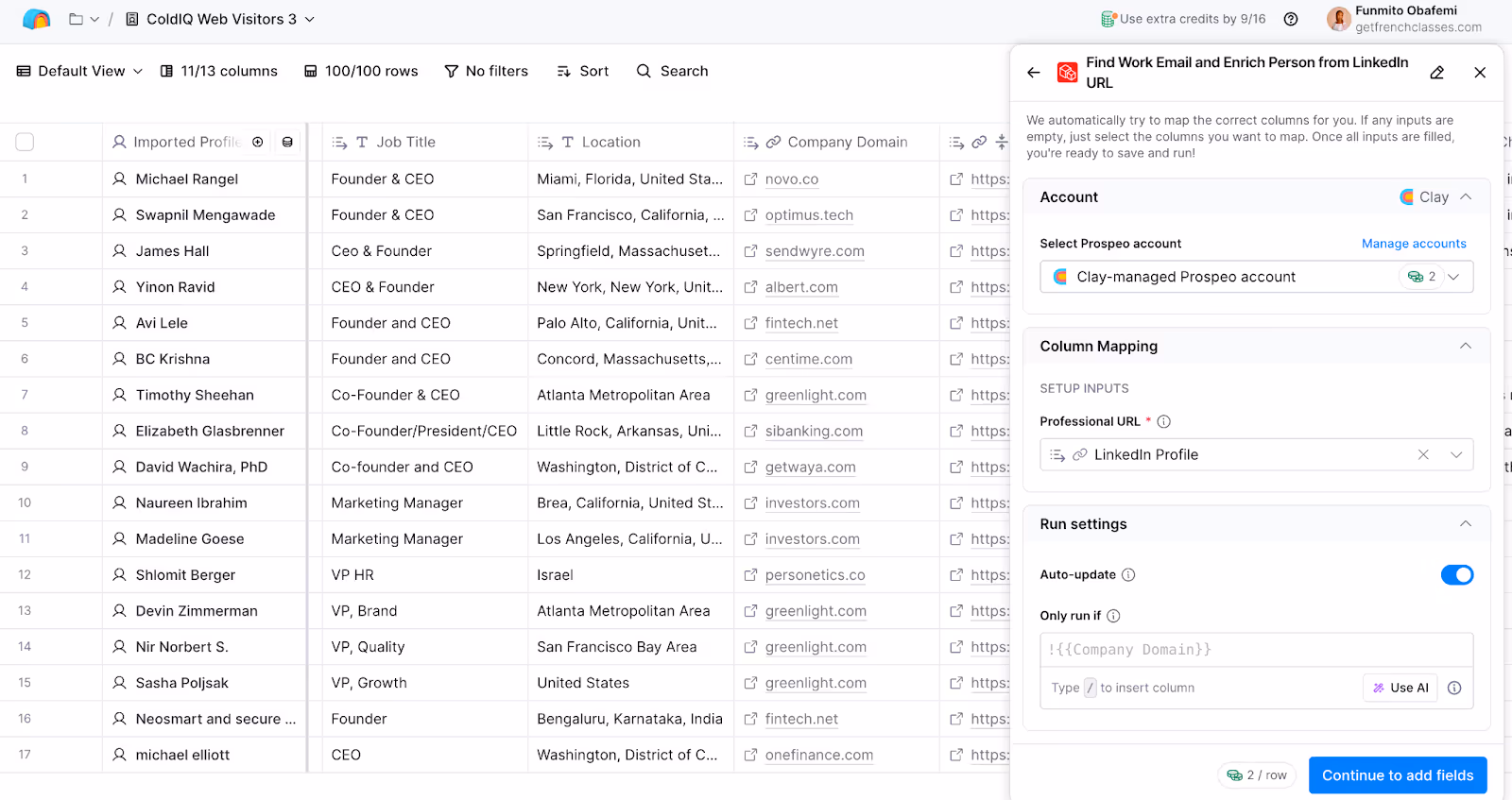Screen dimensions: 1512x800
Task: Click the Job Title column header
Action: click(x=425, y=142)
